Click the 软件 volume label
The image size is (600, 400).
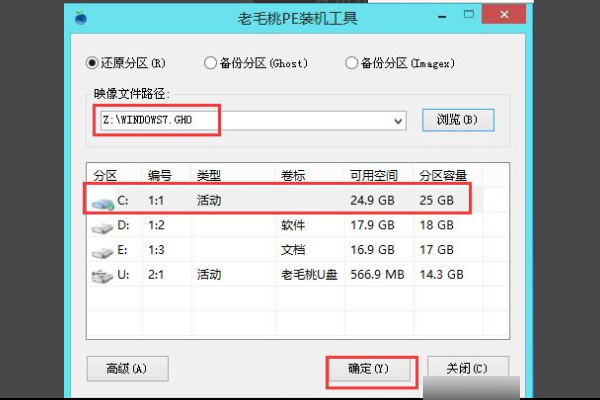pos(293,225)
